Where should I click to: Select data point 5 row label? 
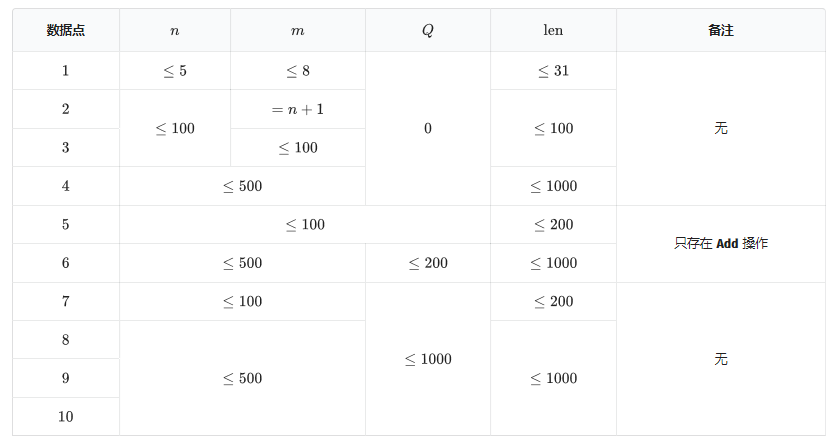[66, 225]
